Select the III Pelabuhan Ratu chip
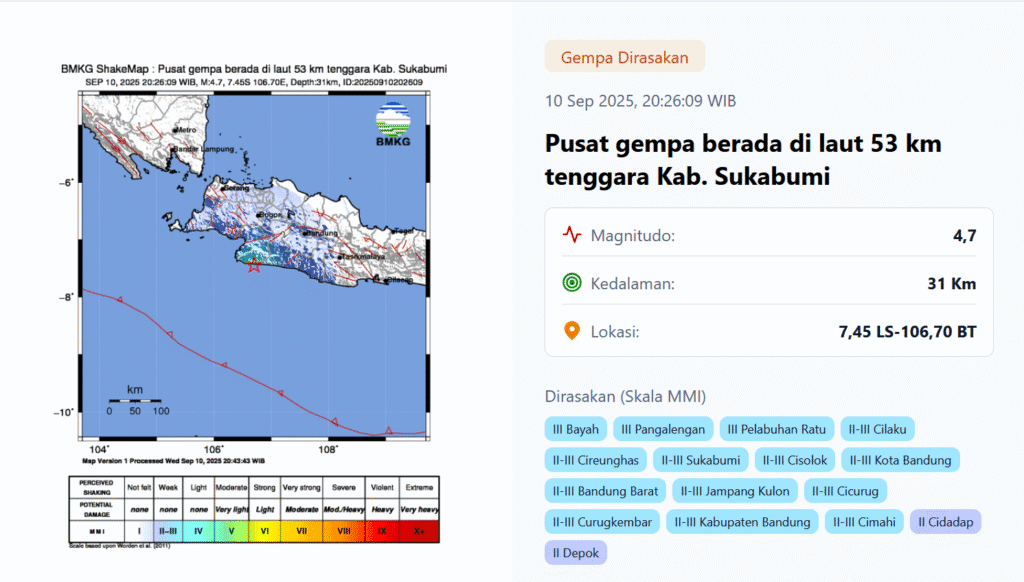This screenshot has width=1024, height=582. point(776,429)
